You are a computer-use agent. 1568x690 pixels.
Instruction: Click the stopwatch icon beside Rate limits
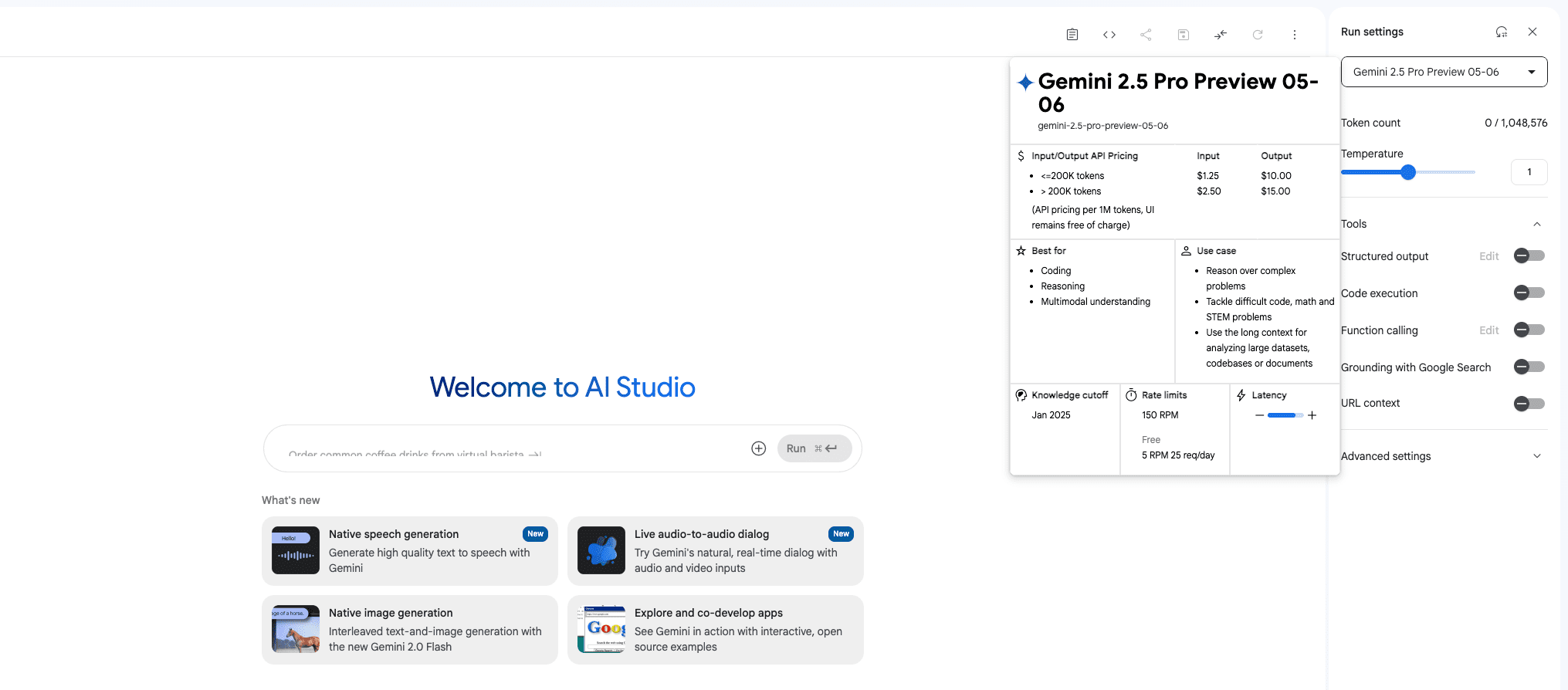point(1131,395)
